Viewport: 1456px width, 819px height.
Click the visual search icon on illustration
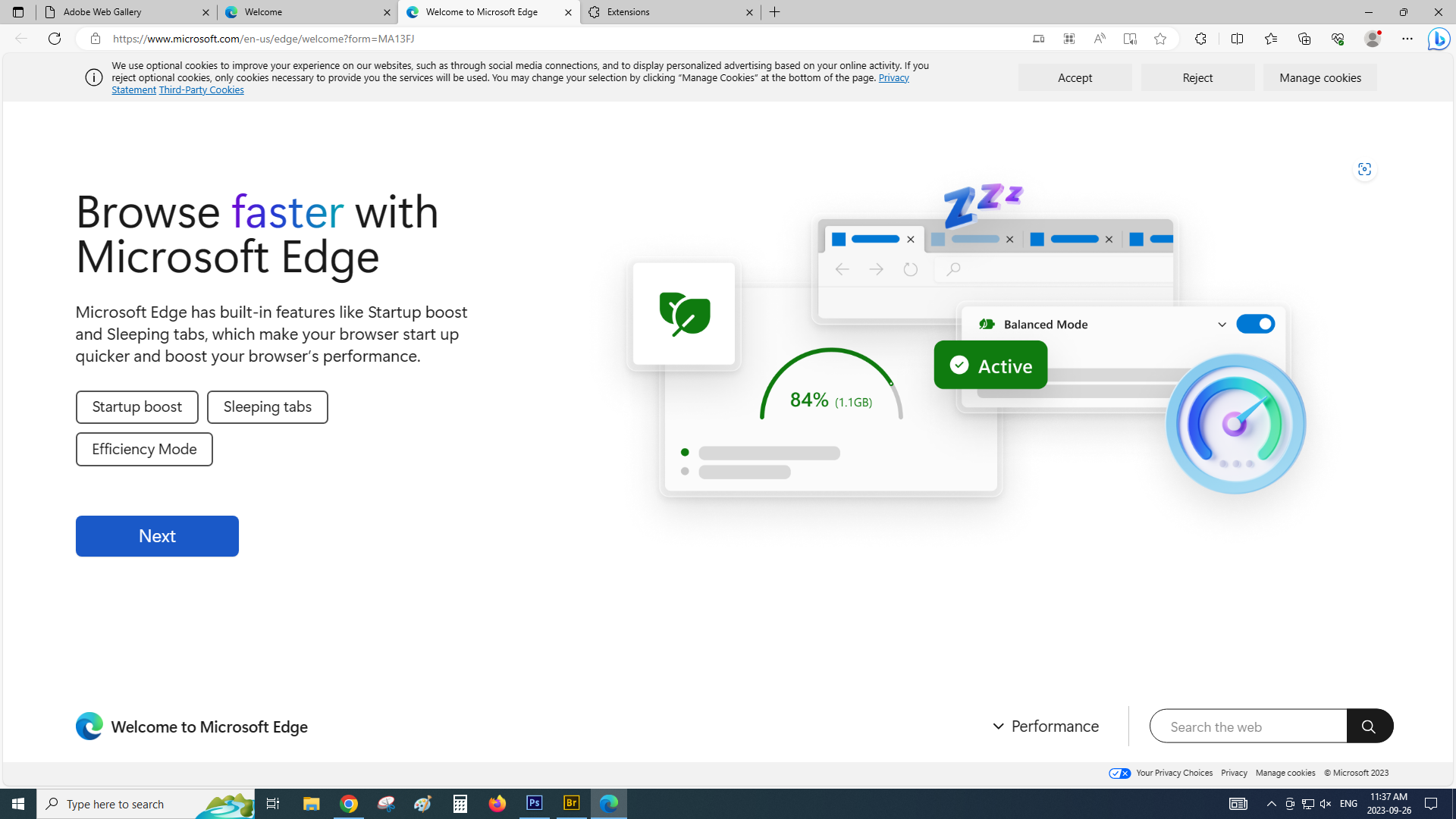pyautogui.click(x=1364, y=169)
